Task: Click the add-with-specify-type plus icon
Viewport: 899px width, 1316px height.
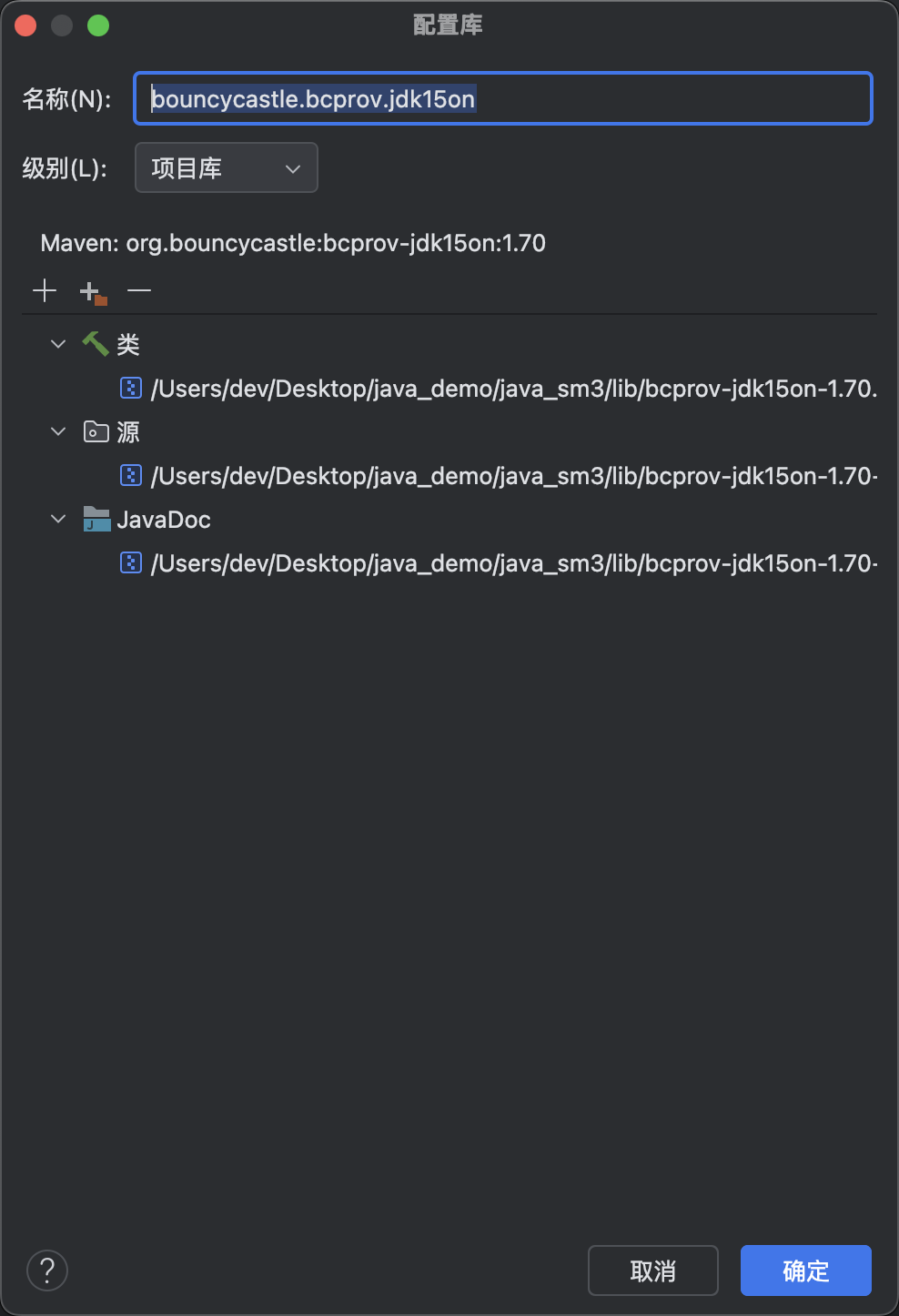Action: pos(93,292)
